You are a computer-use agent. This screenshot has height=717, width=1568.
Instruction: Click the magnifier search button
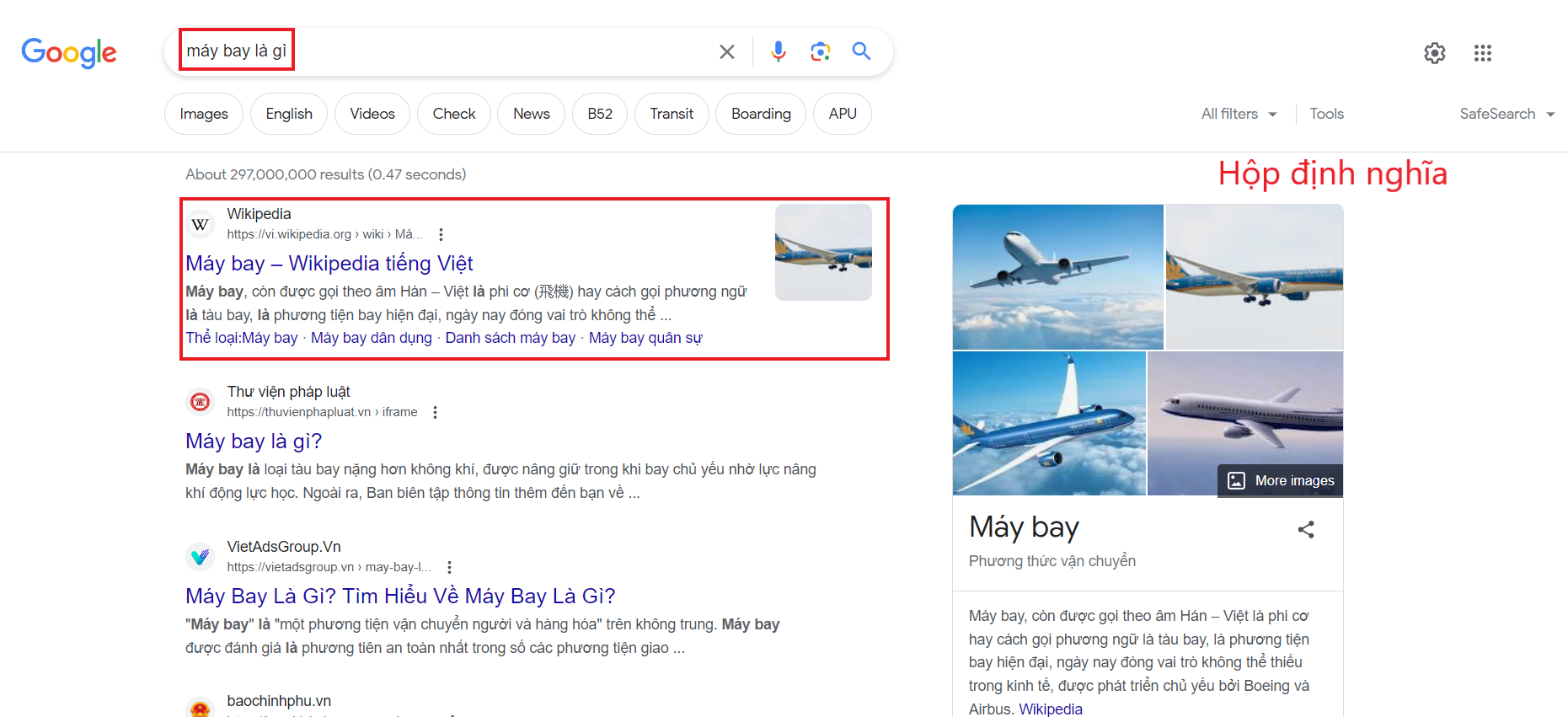click(861, 51)
